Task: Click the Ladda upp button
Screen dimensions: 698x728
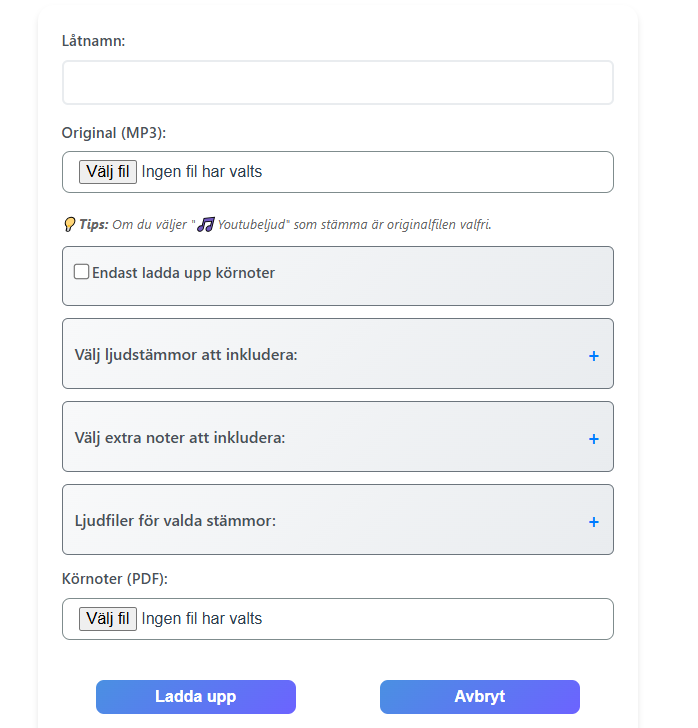Action: pos(196,697)
